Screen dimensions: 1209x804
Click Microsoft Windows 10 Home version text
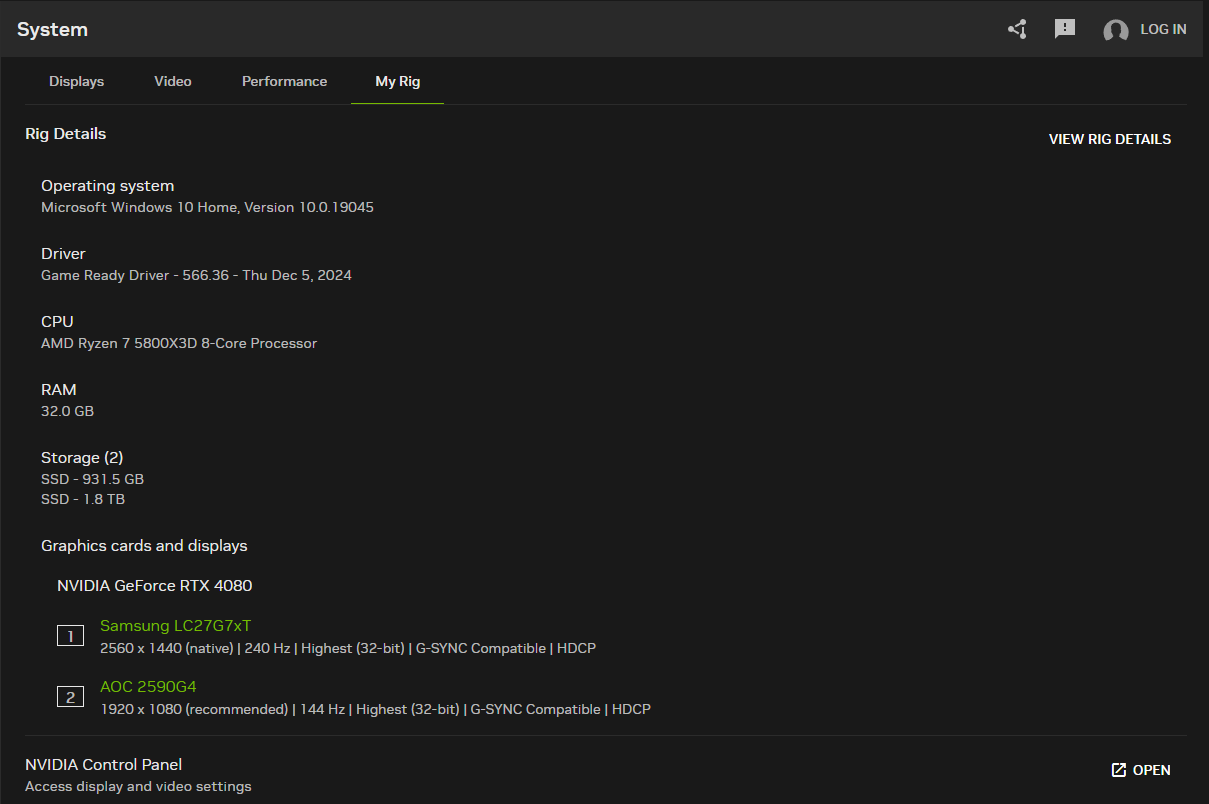(x=207, y=207)
